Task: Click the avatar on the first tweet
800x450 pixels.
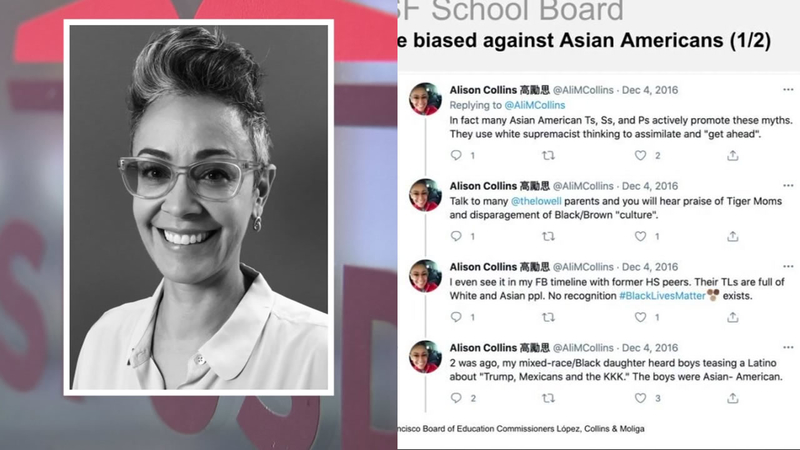Action: pyautogui.click(x=426, y=99)
